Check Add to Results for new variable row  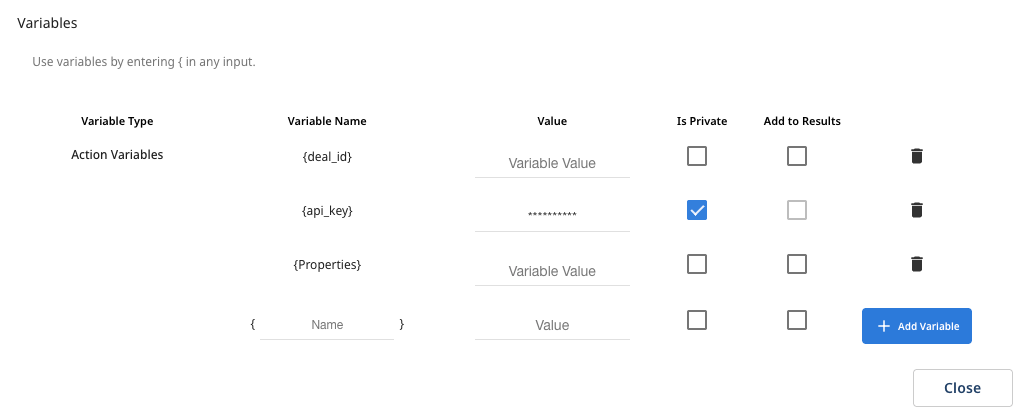click(796, 320)
